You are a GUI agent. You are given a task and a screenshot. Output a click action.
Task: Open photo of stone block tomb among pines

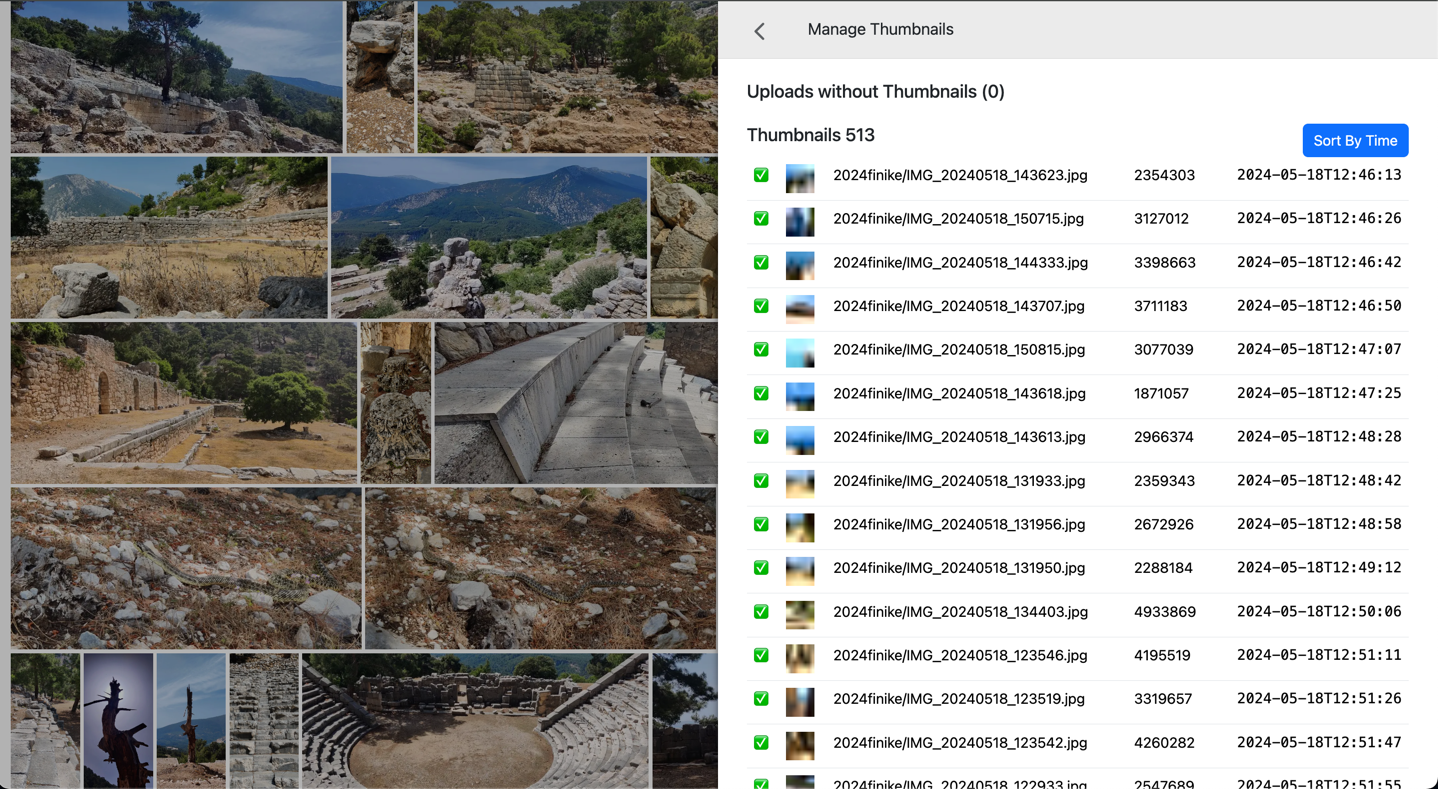point(567,77)
